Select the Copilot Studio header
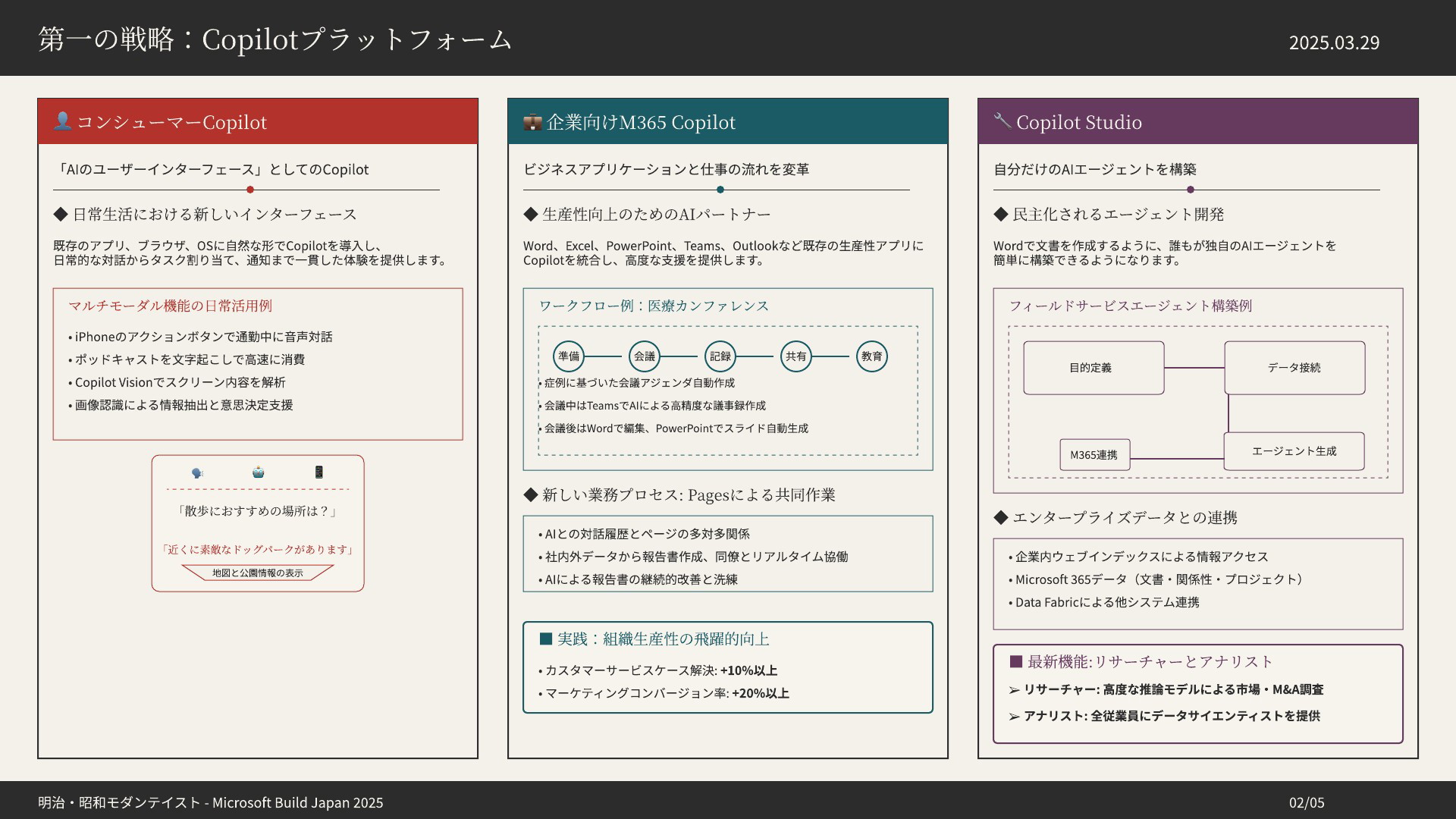This screenshot has height=819, width=1456. (x=1198, y=121)
